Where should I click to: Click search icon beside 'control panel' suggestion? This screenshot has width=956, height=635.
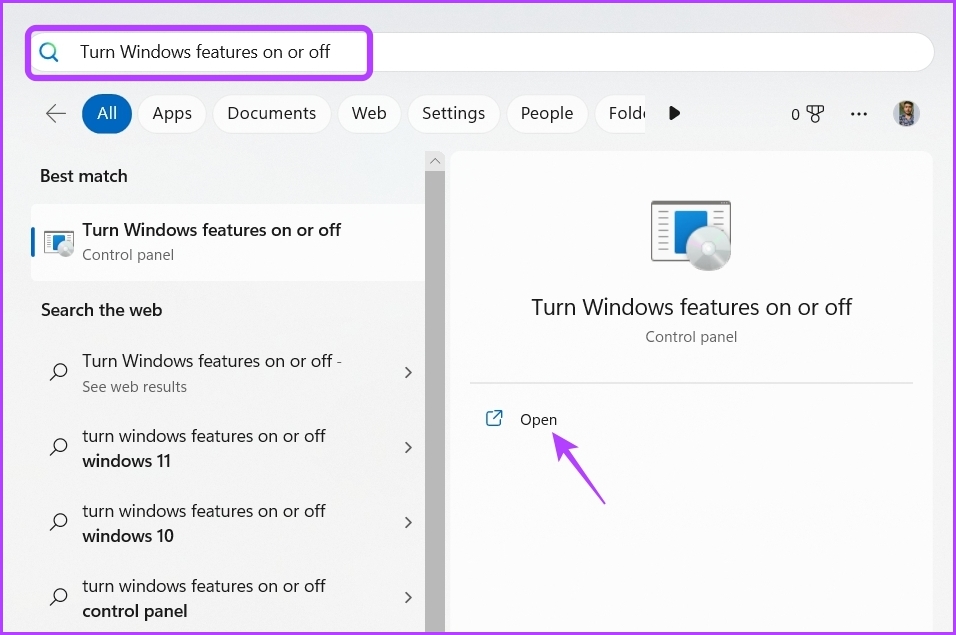click(59, 597)
